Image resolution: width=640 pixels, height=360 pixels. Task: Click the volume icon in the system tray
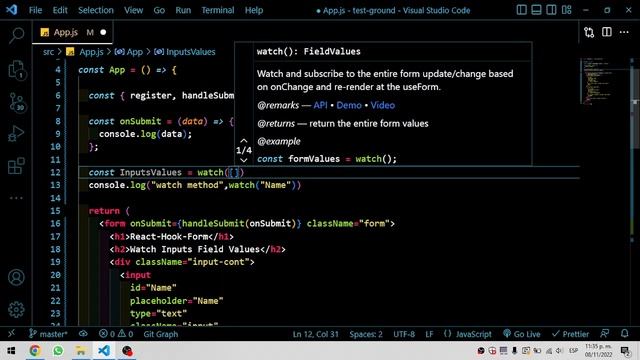(559, 351)
